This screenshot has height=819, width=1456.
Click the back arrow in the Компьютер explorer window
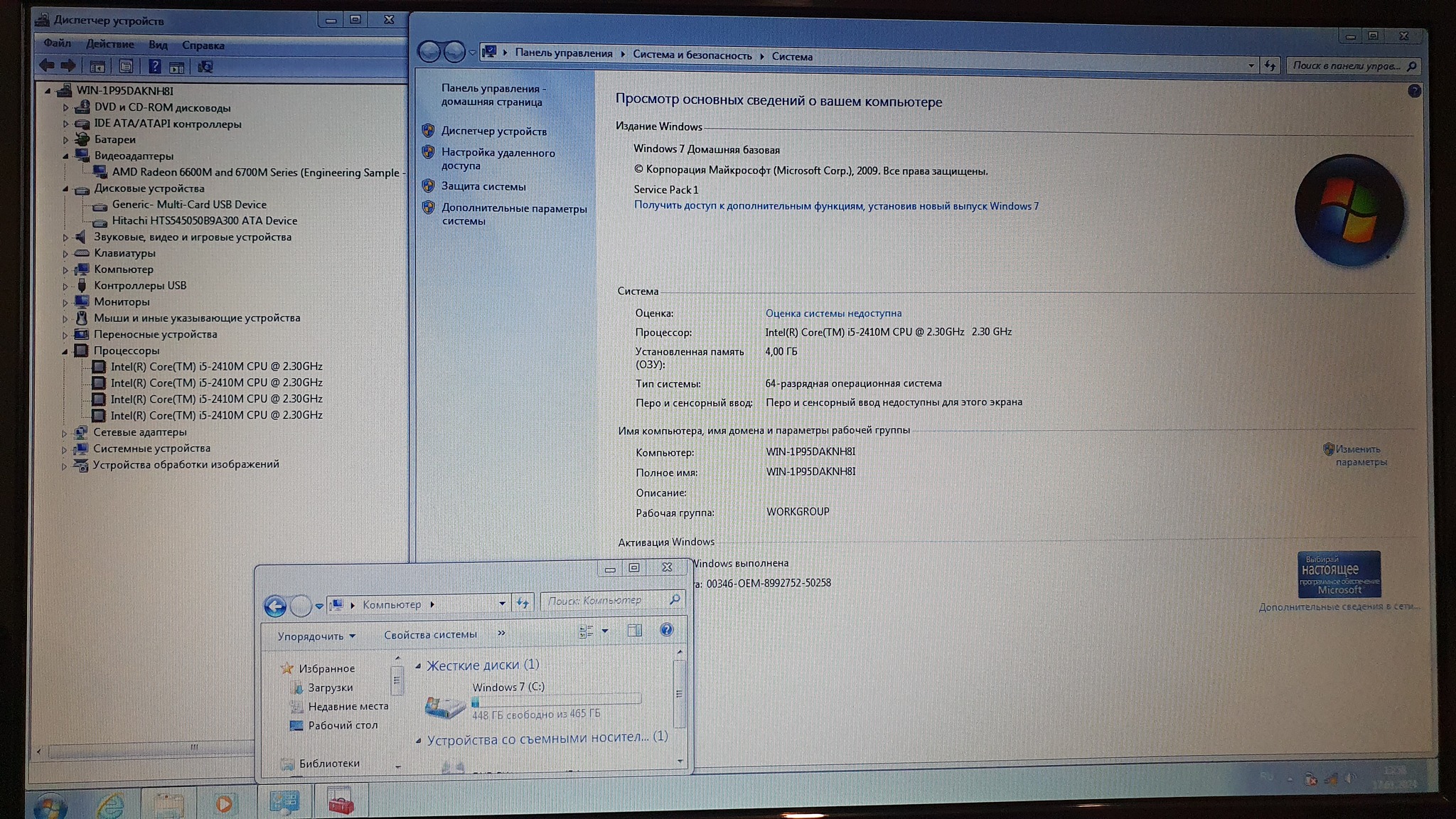tap(275, 606)
